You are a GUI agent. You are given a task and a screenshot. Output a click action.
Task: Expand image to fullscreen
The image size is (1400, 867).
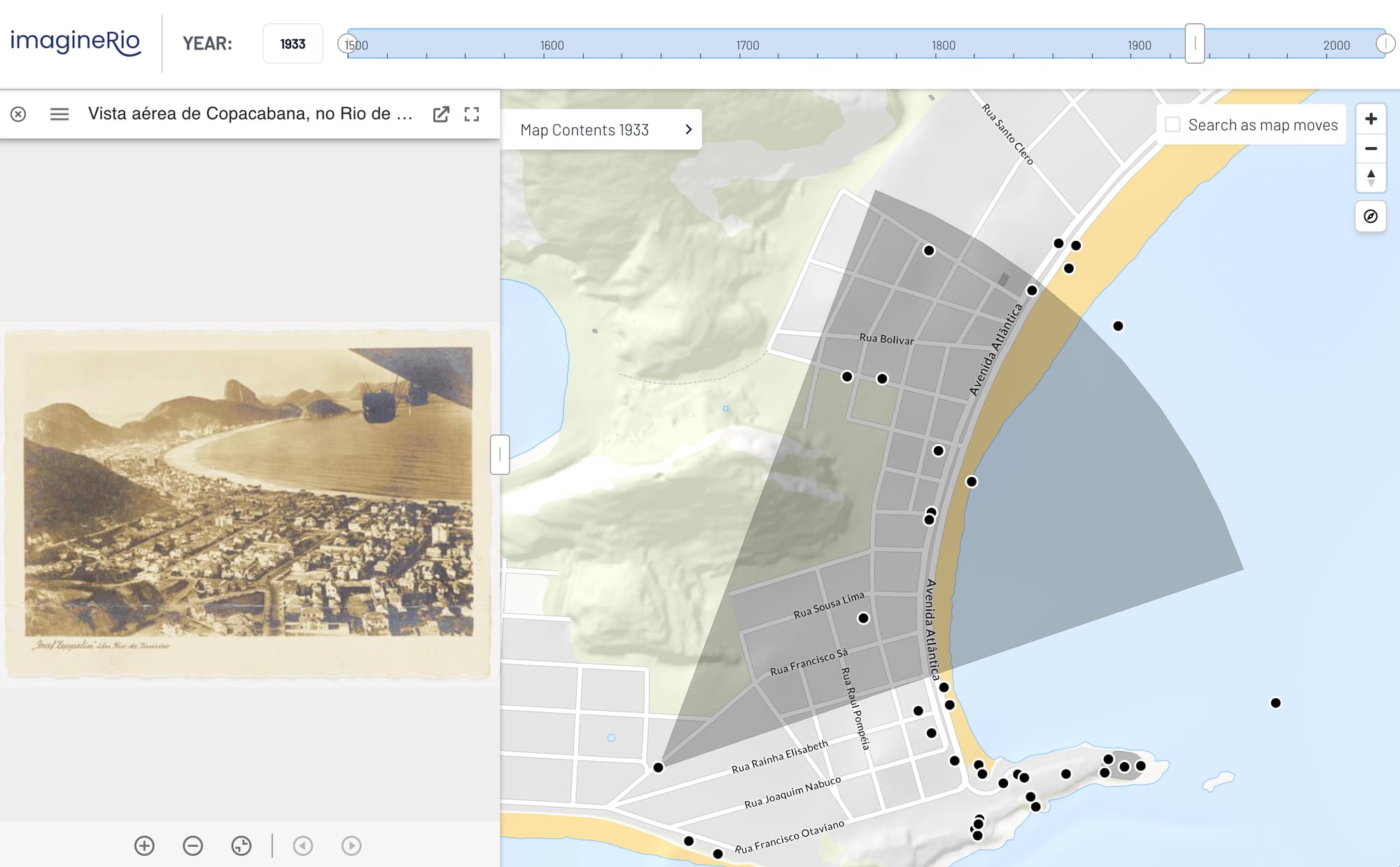[x=472, y=114]
